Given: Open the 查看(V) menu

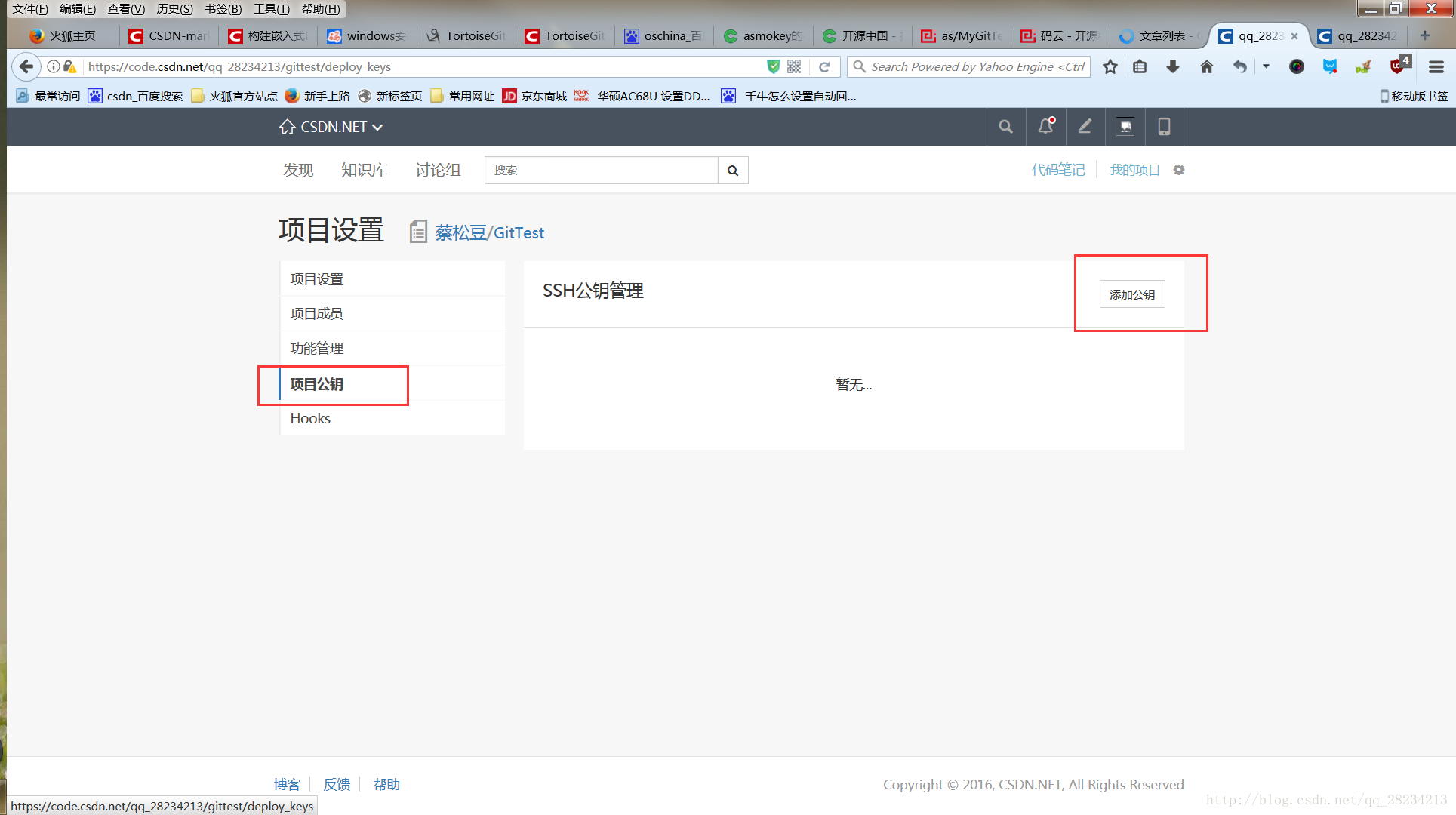Looking at the screenshot, I should coord(126,9).
